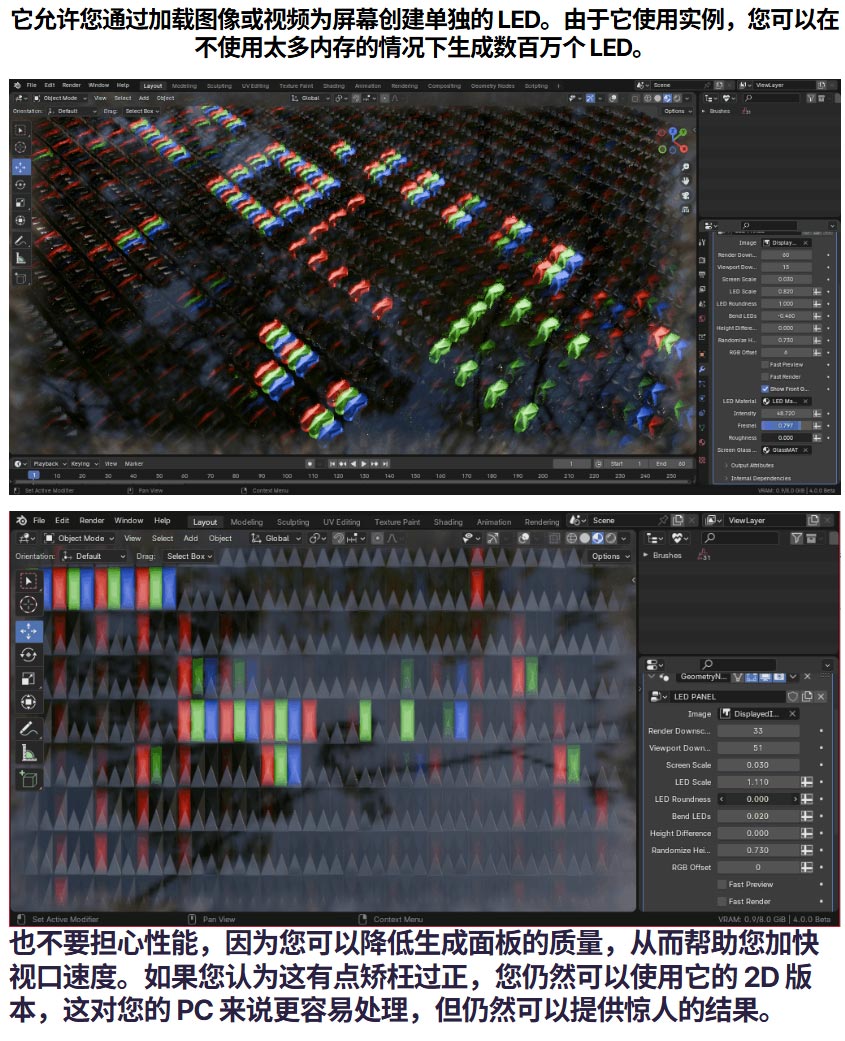This screenshot has width=845, height=1041.
Task: Expand the Internal Dependencies section
Action: (759, 478)
